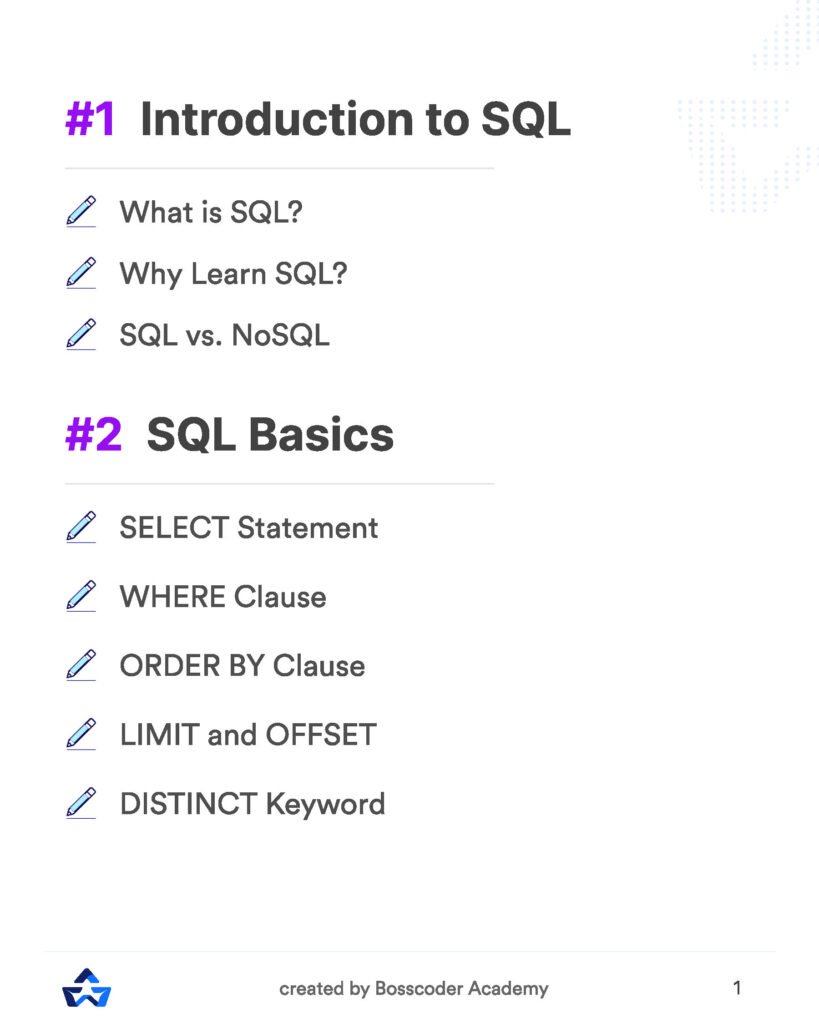Click the pencil icon beside DISTINCT Keyword
Viewport: 819px width, 1024px height.
click(x=81, y=803)
